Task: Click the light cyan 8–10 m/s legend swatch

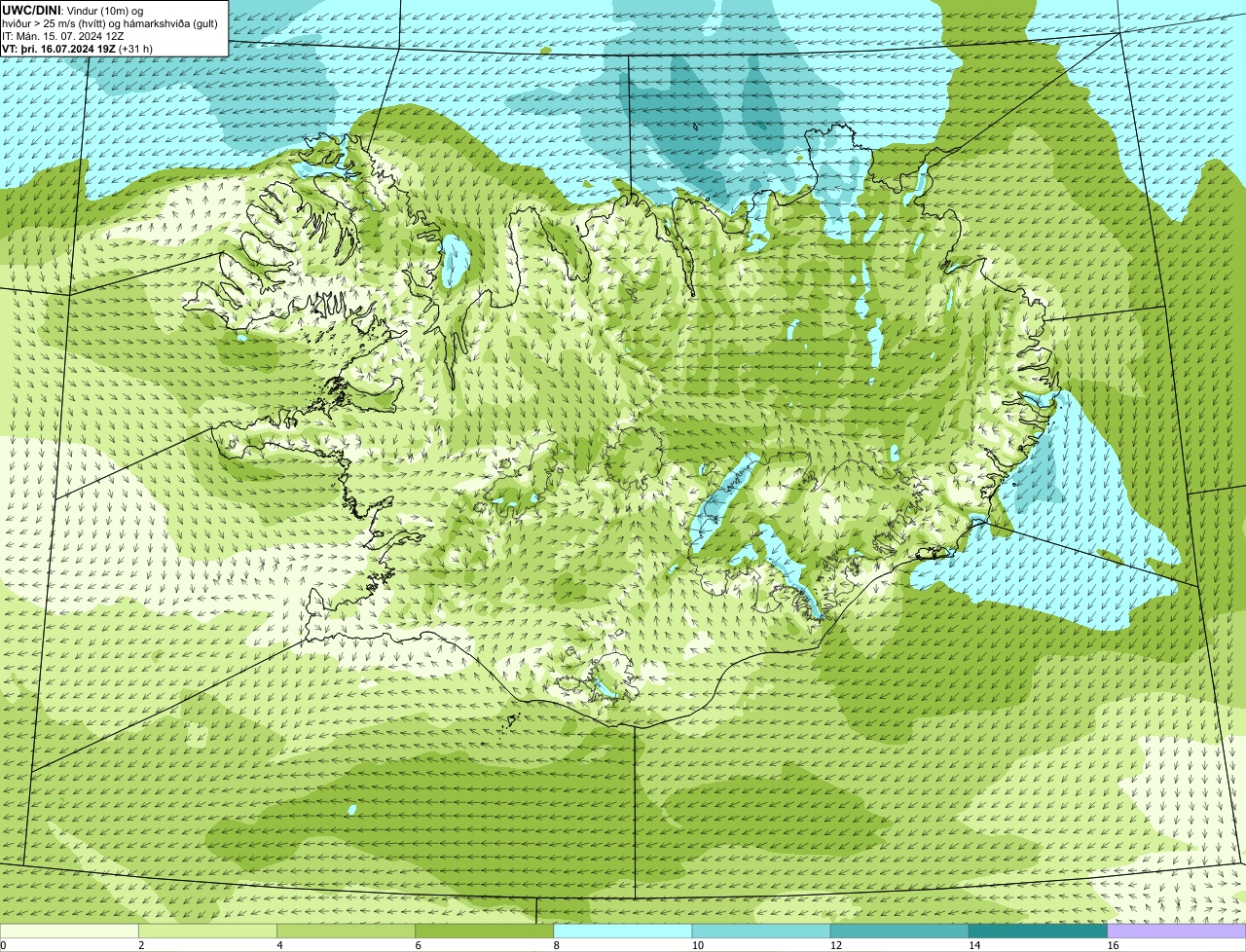Action: pos(623,932)
